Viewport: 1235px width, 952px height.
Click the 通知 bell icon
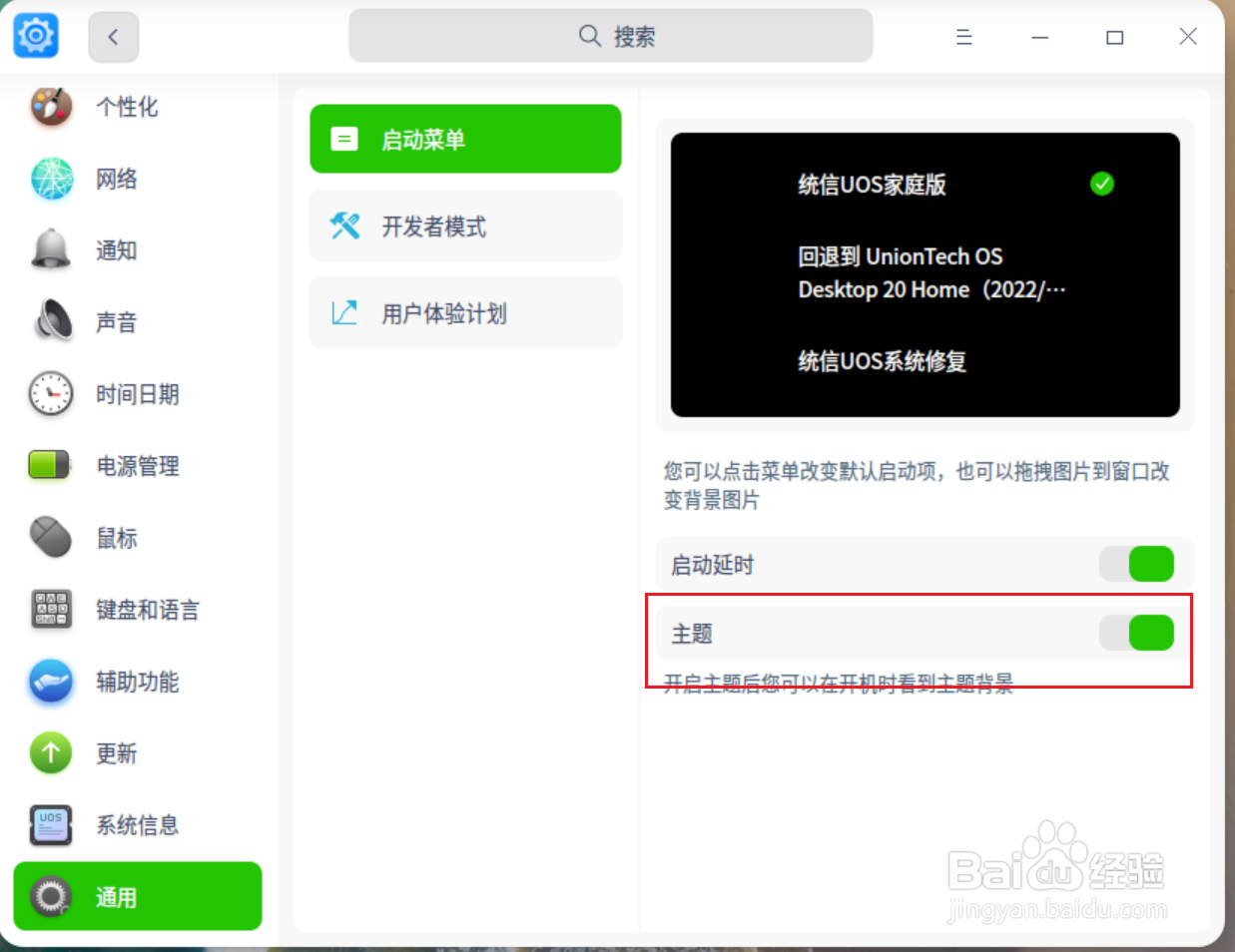[51, 250]
